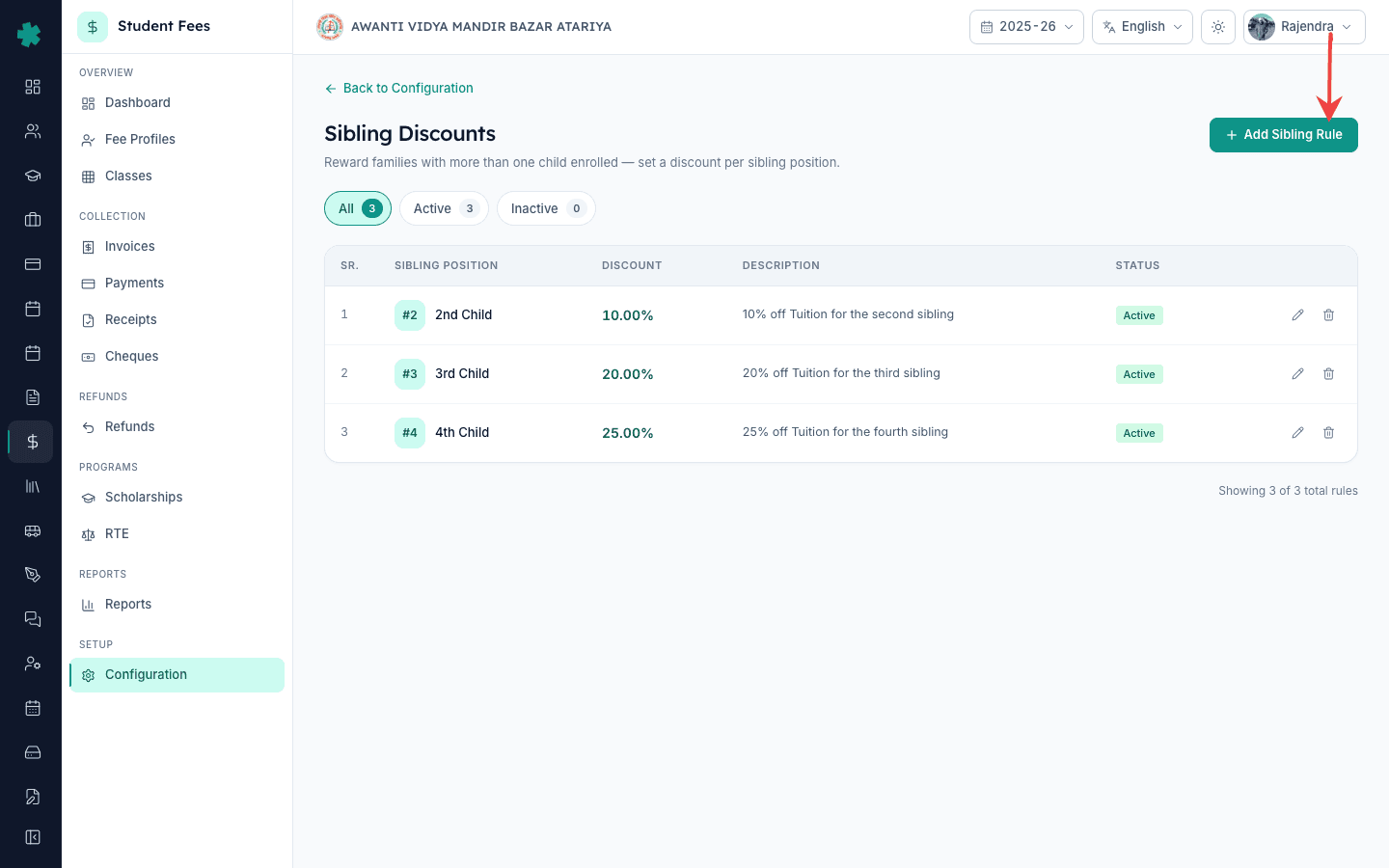Click the #2 badge of 2nd Child
This screenshot has width=1389, height=868.
click(x=410, y=315)
